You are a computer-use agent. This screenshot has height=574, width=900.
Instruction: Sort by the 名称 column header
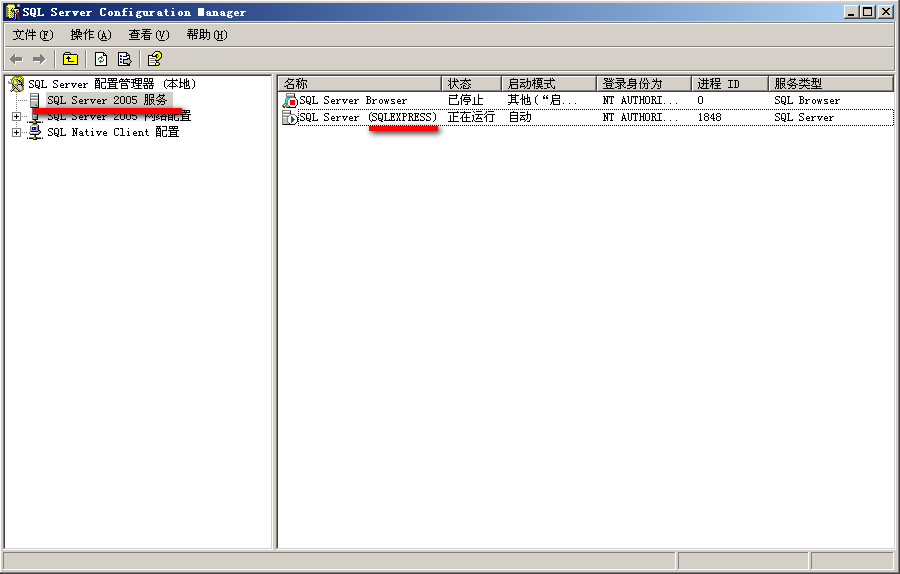pyautogui.click(x=360, y=84)
